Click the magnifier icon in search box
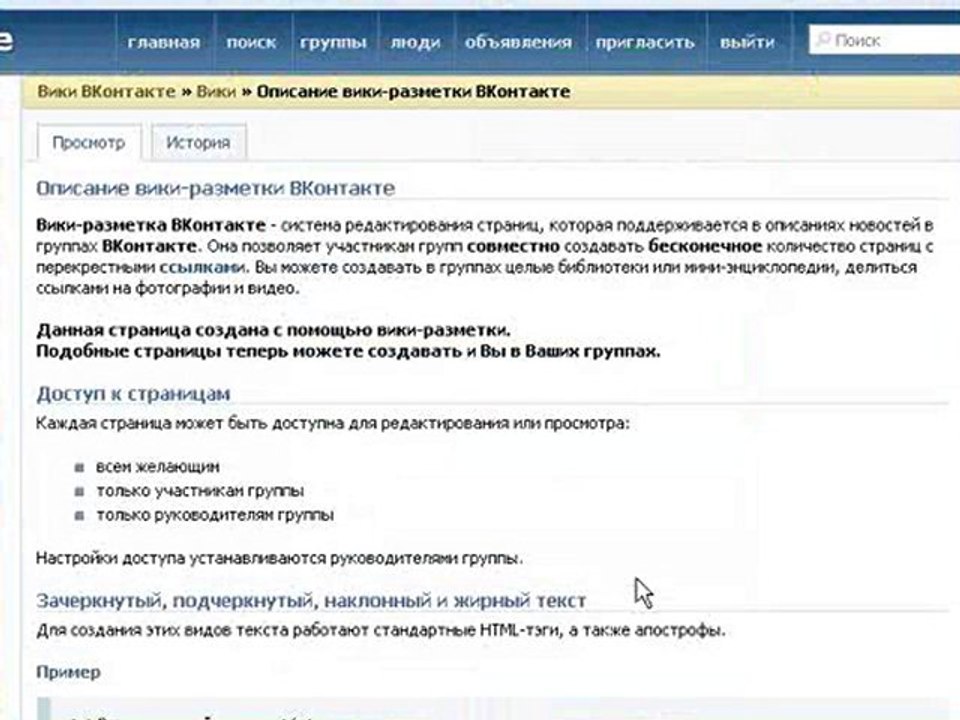The width and height of the screenshot is (960, 720). coord(823,40)
